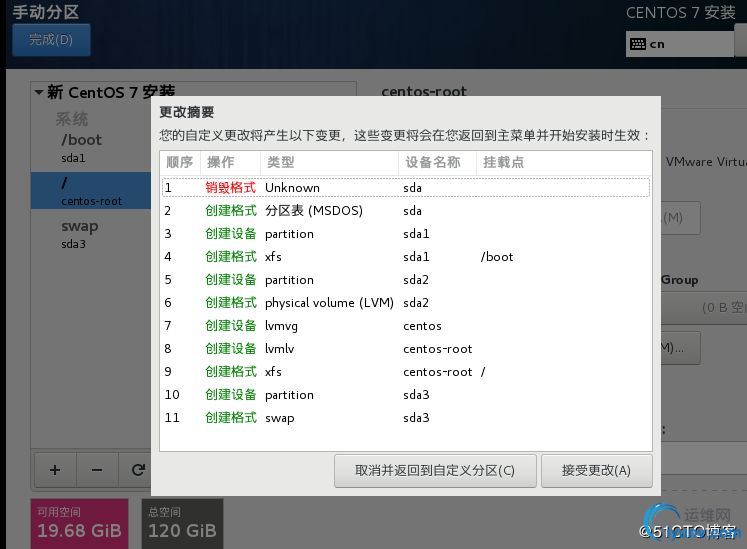The width and height of the screenshot is (747, 549).
Task: Click the cn keyboard layout field
Action: [x=680, y=44]
